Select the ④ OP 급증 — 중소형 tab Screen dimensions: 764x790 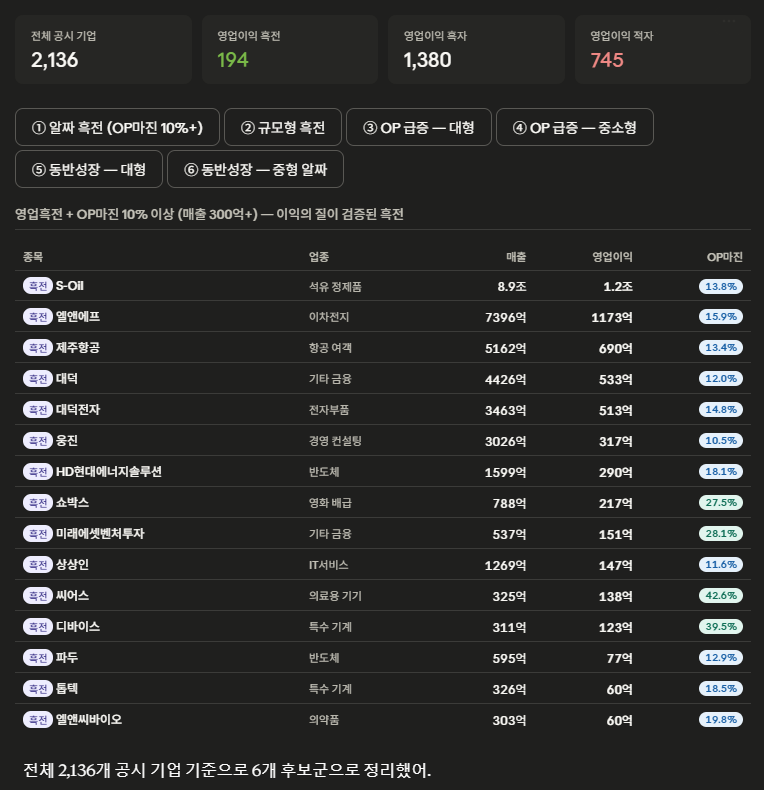(575, 127)
